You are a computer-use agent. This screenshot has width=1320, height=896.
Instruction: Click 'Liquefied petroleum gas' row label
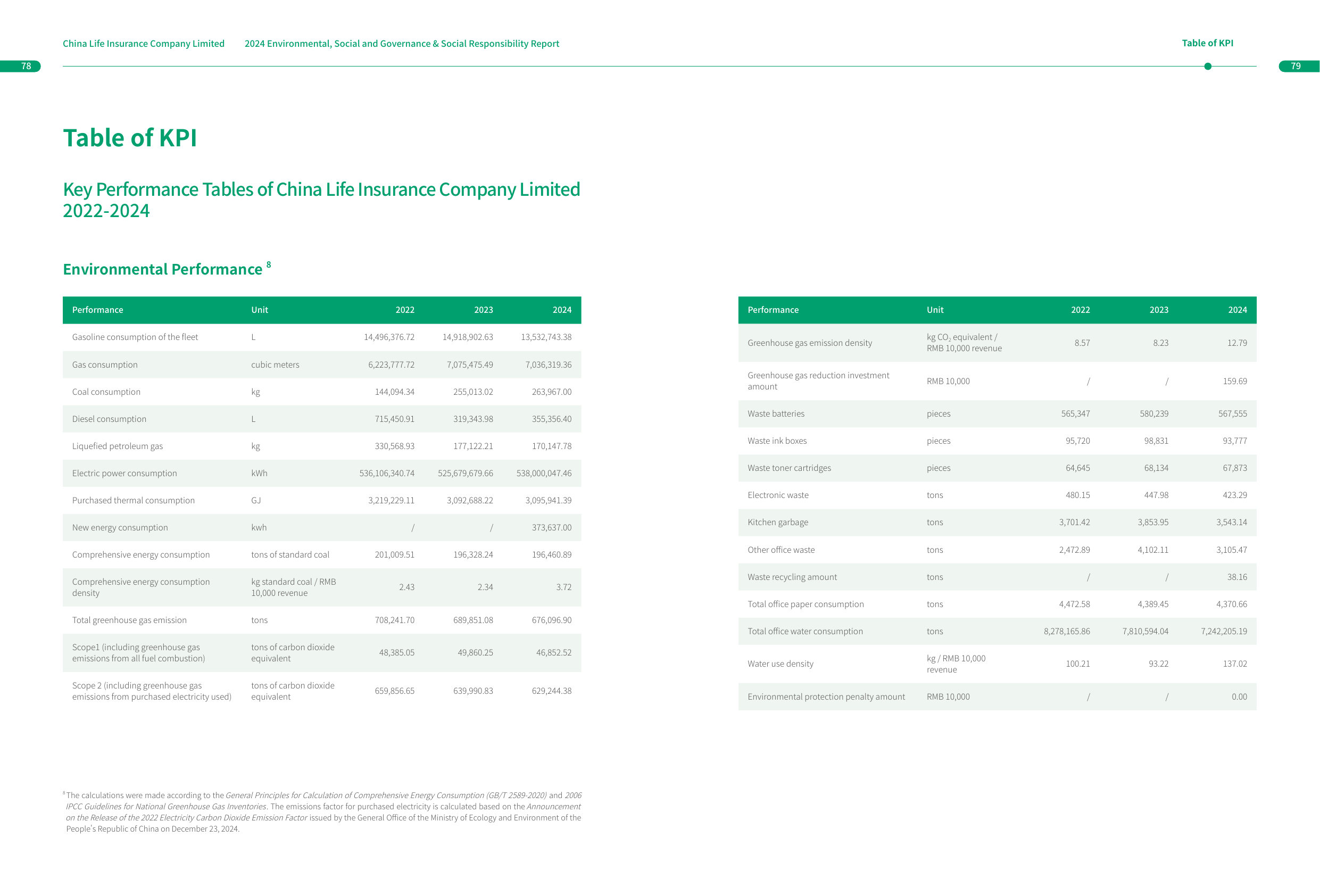[x=117, y=446]
